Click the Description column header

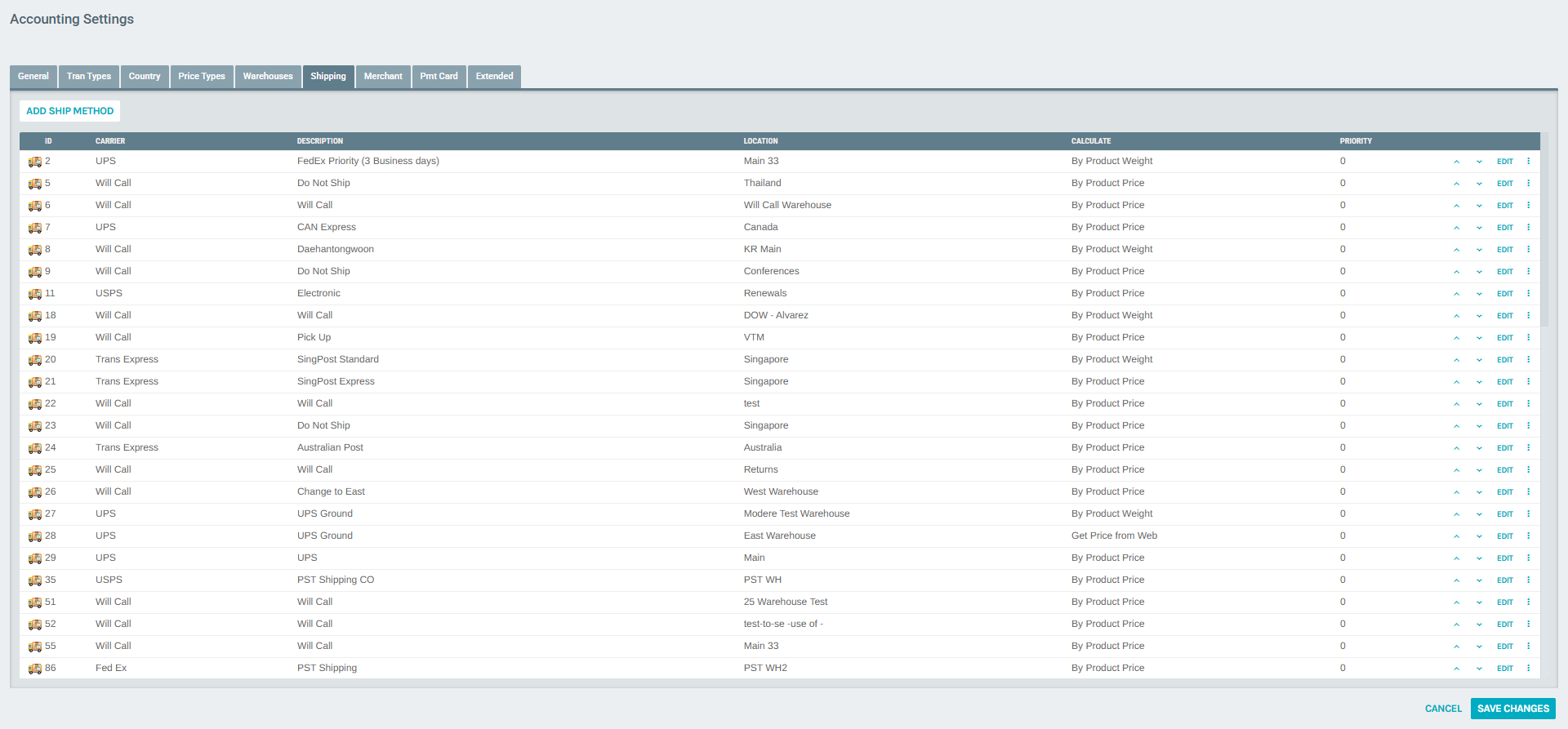[x=320, y=141]
